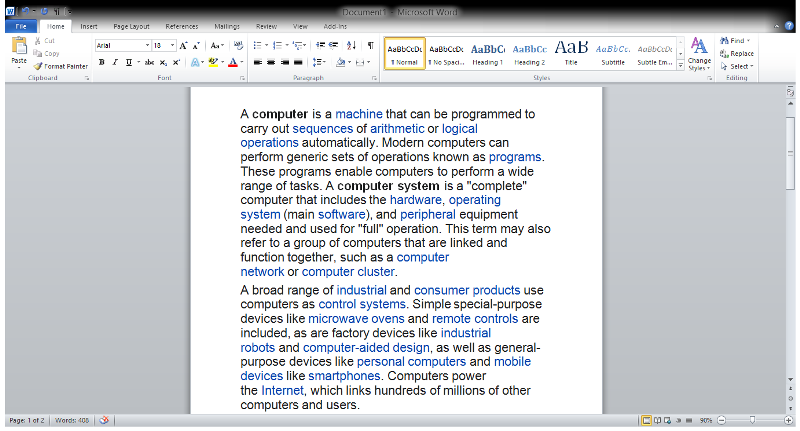Viewport: 800px width, 431px height.
Task: Click the Word Help question mark
Action: (x=789, y=26)
